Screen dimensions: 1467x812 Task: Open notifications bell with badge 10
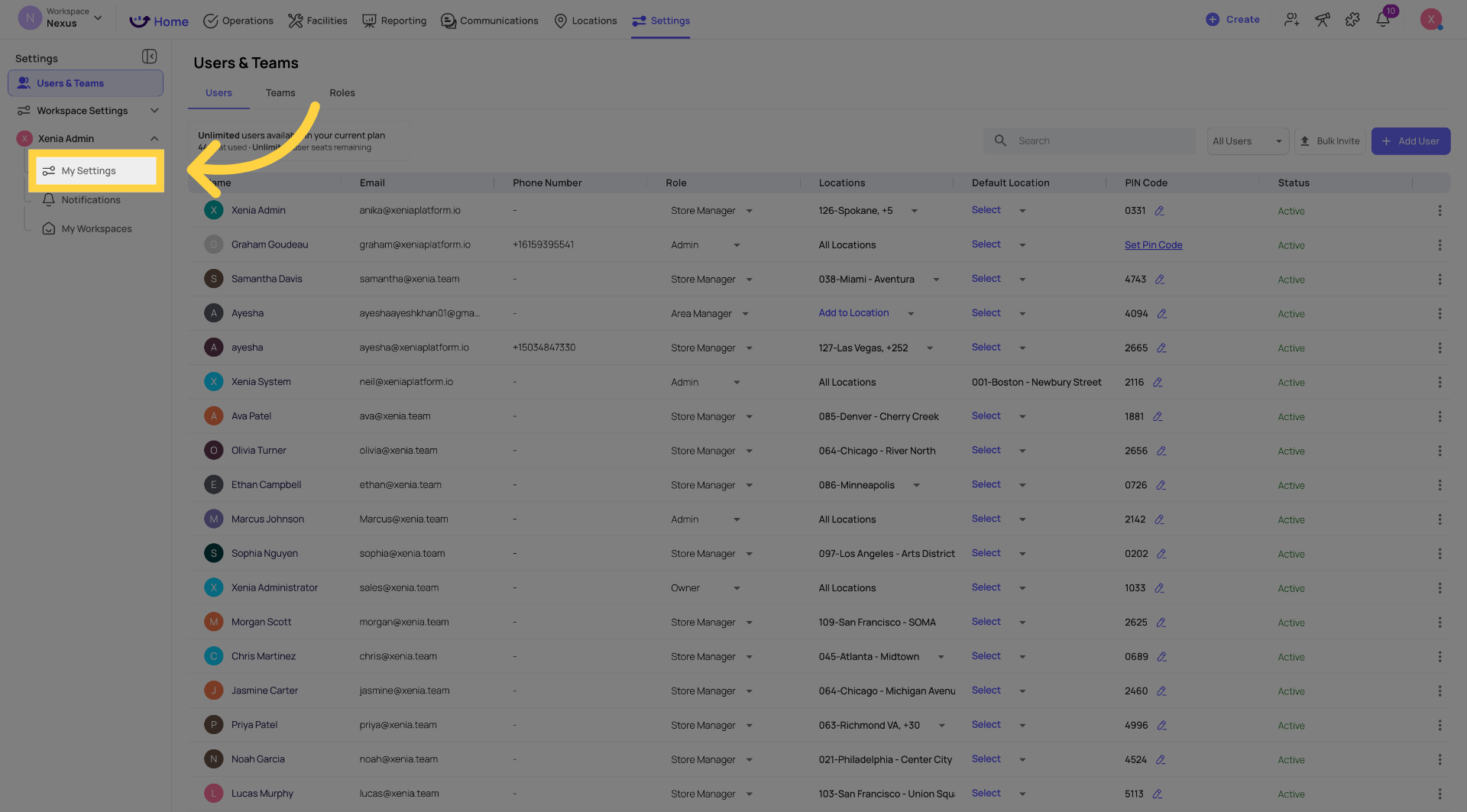point(1384,18)
